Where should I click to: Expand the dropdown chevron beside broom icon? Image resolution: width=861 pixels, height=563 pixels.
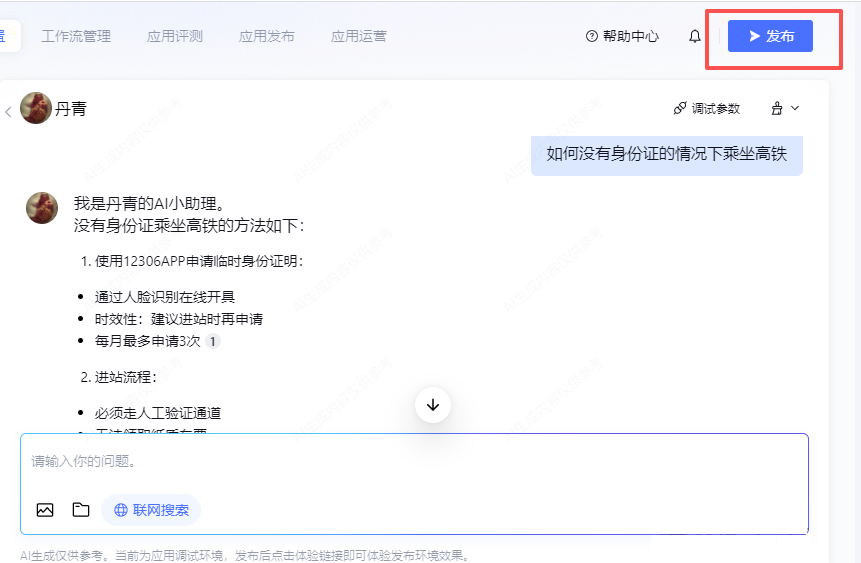[796, 108]
